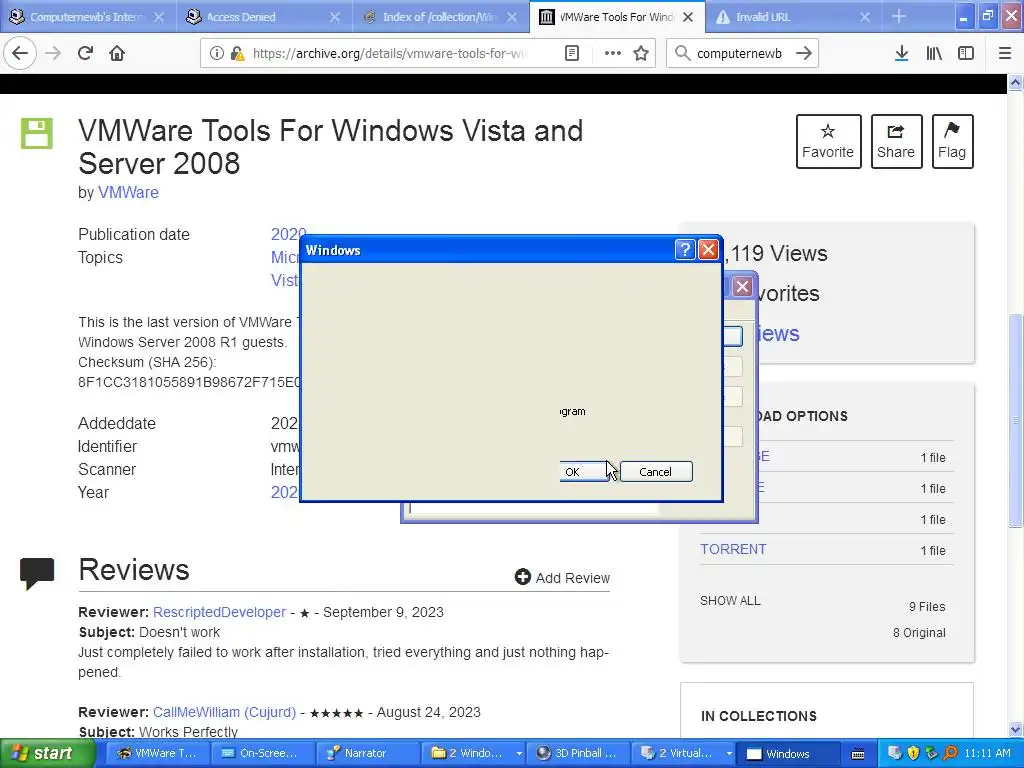Switch to Narrator taskbar button
The image size is (1024, 768).
(x=368, y=753)
